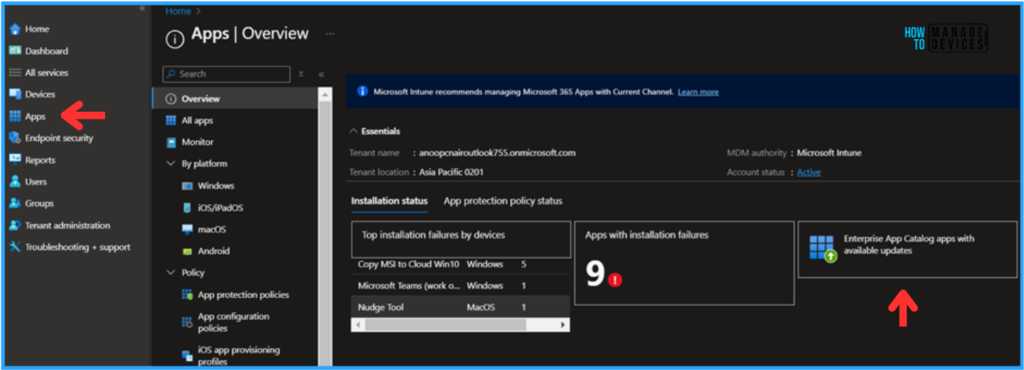
Task: Open App protection policies icon
Action: tap(187, 295)
